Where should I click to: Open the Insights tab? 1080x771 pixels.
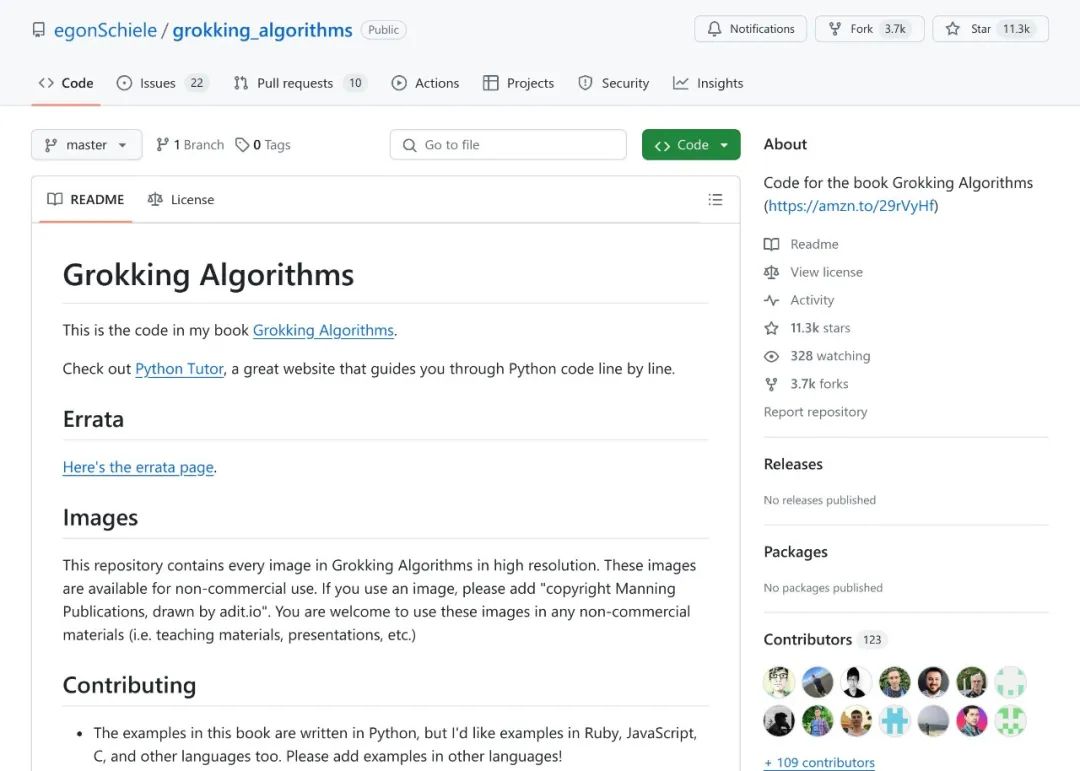[708, 83]
